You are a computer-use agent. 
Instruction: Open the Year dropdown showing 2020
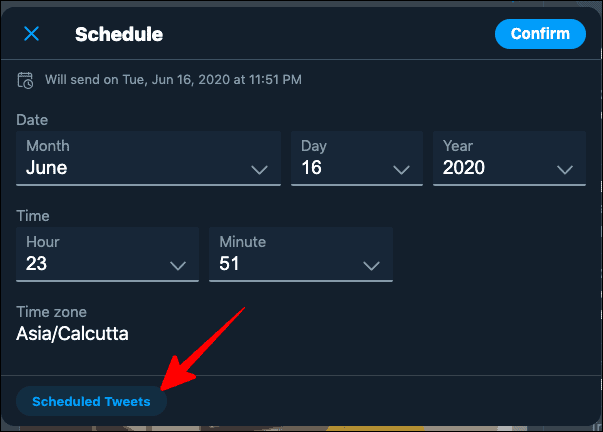[509, 158]
